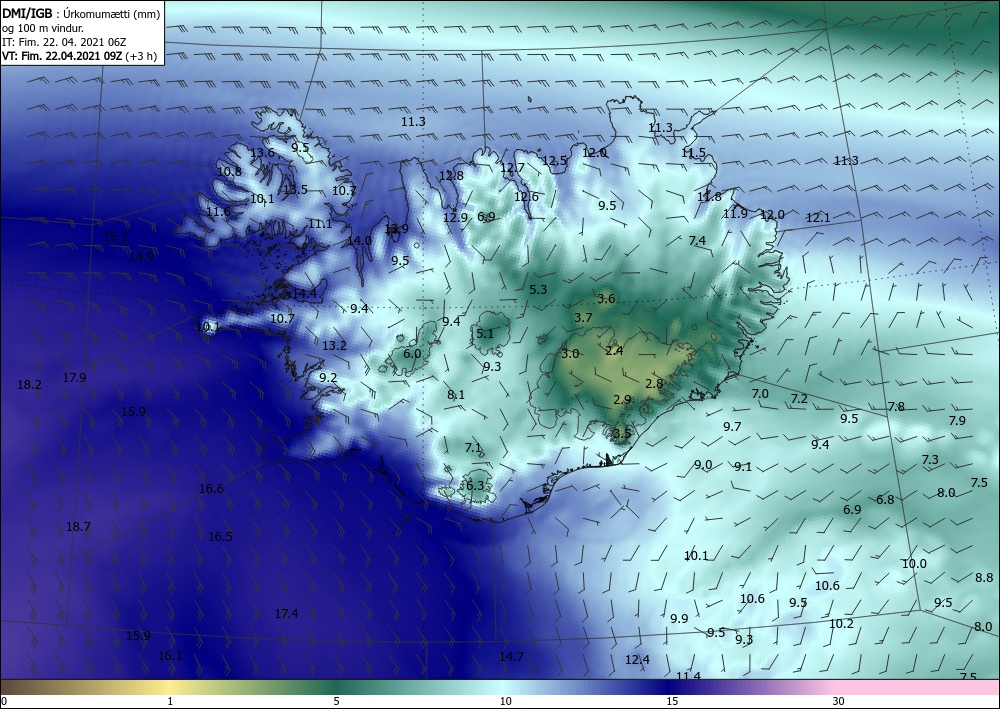Click the map value '15.2'
This screenshot has height=709, width=1000.
tap(115, 237)
